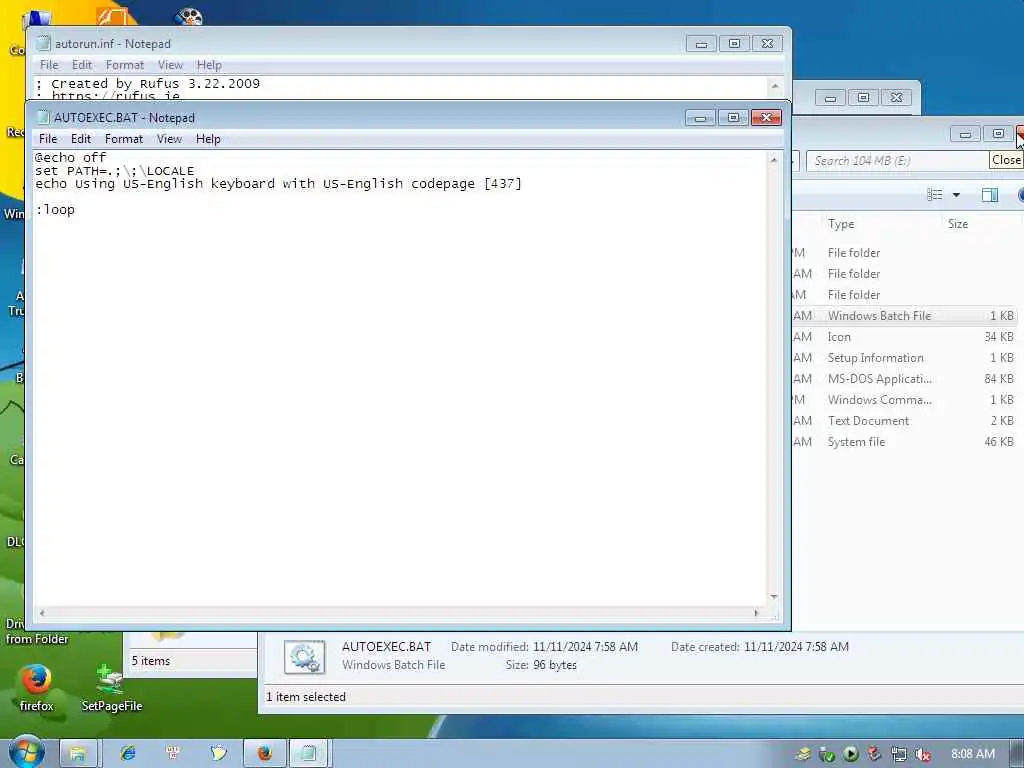Close the autorun.inf Notepad window
1024x768 pixels.
(x=767, y=44)
